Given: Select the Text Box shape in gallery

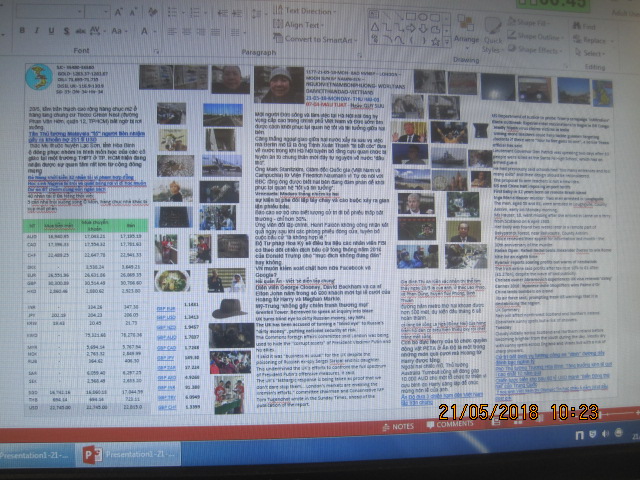Looking at the screenshot, I should coord(373,14).
